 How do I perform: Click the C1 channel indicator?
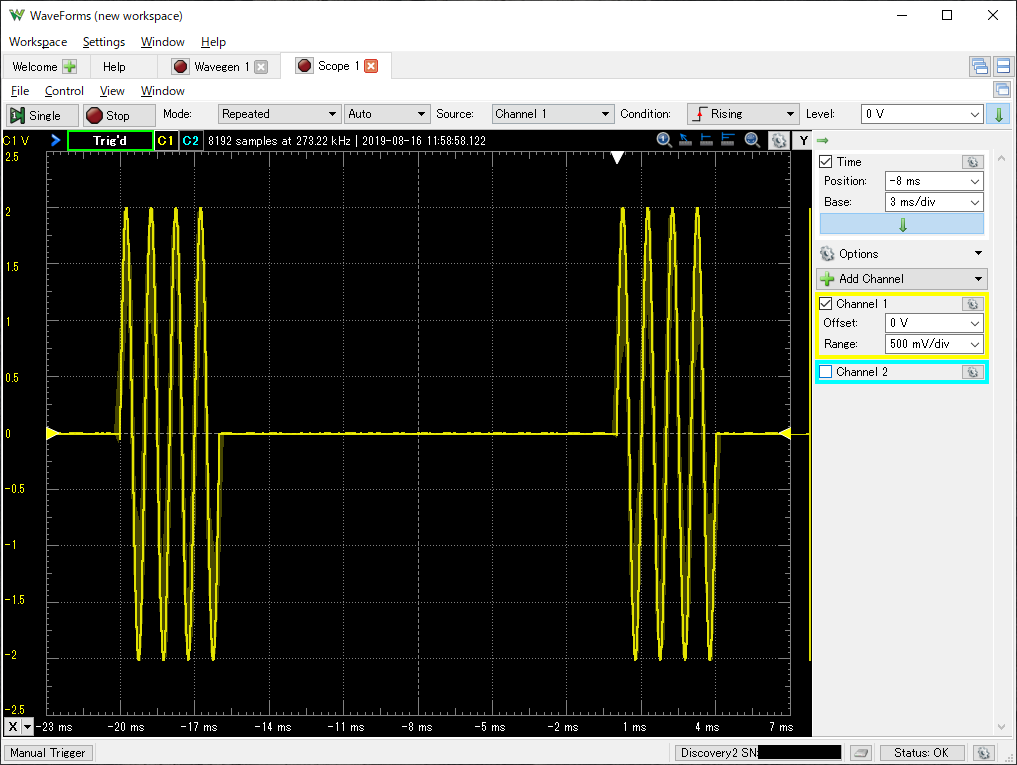click(165, 140)
